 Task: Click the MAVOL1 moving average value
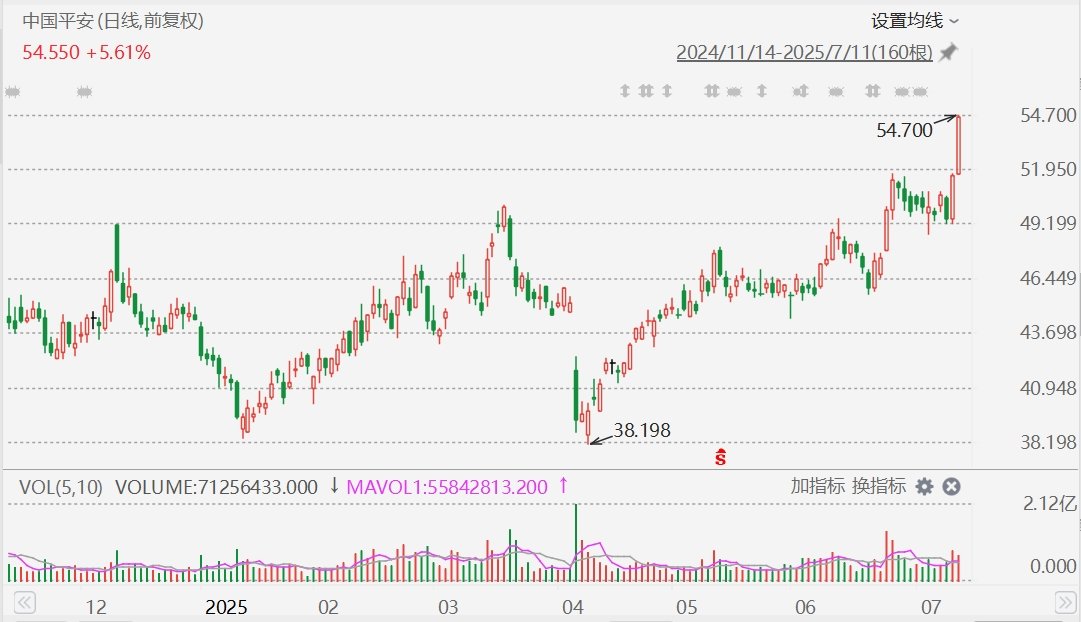pyautogui.click(x=447, y=487)
